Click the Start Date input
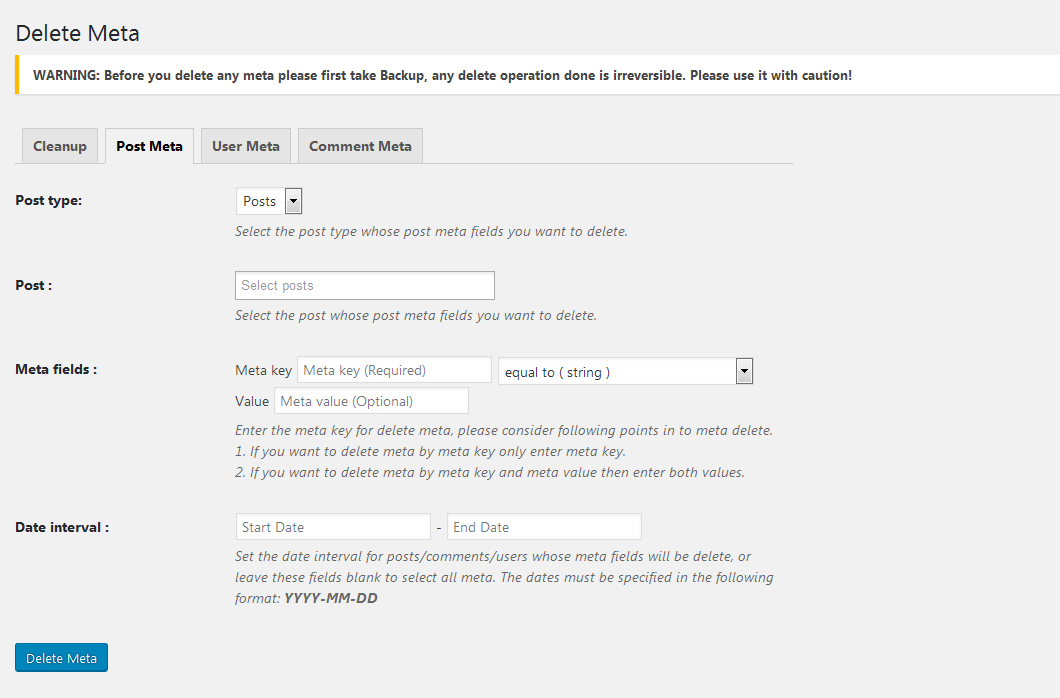Viewport: 1060px width, 698px height. [x=333, y=527]
